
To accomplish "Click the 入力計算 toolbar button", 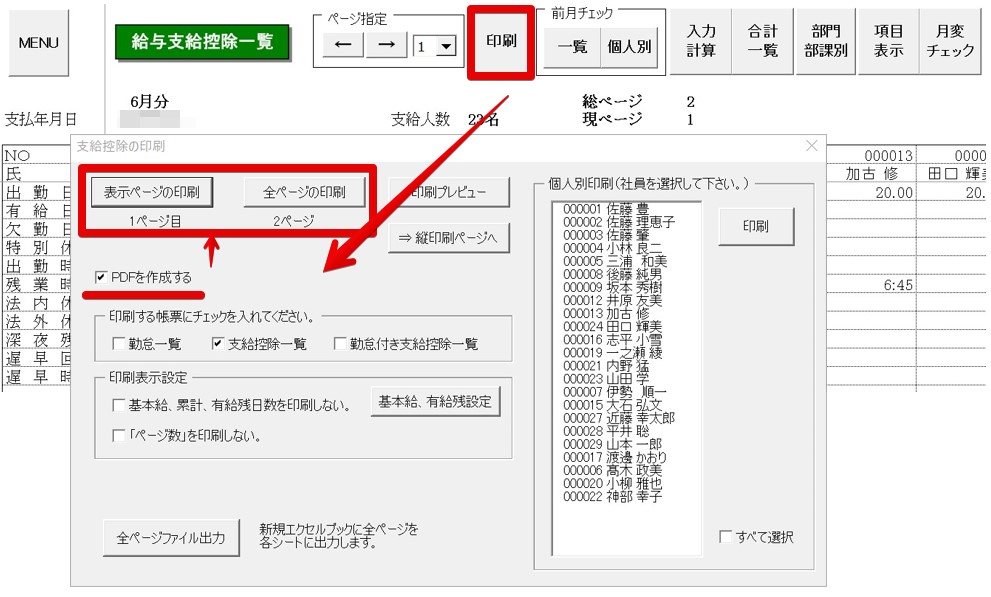I will pyautogui.click(x=701, y=42).
